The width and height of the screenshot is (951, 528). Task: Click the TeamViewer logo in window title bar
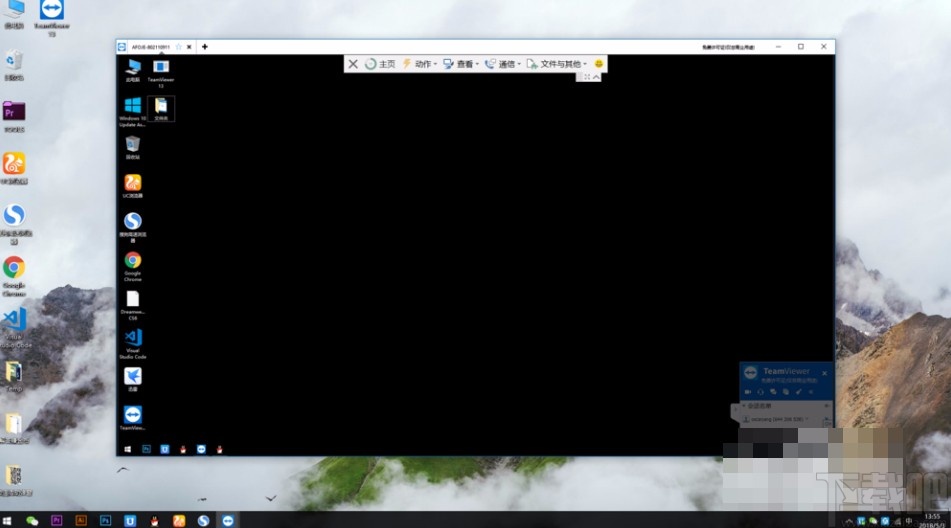[122, 47]
